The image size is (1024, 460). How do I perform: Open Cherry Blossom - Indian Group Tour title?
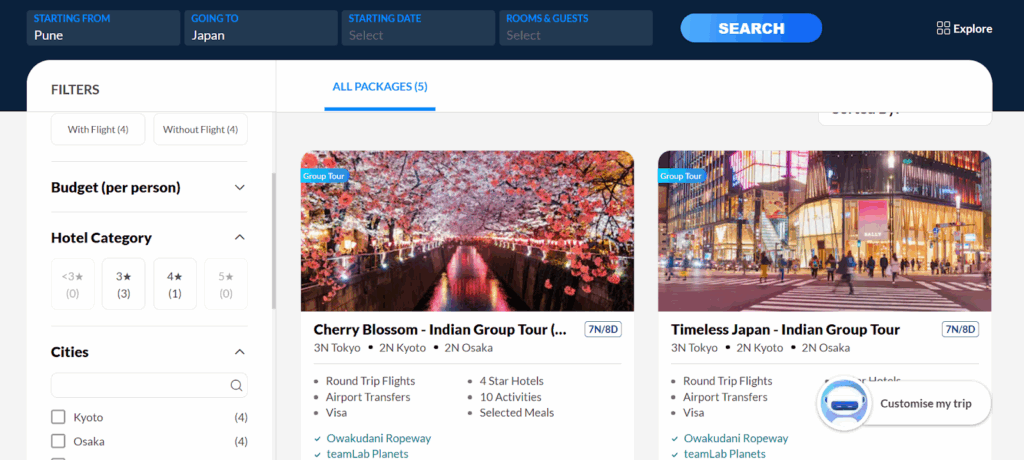click(x=440, y=329)
